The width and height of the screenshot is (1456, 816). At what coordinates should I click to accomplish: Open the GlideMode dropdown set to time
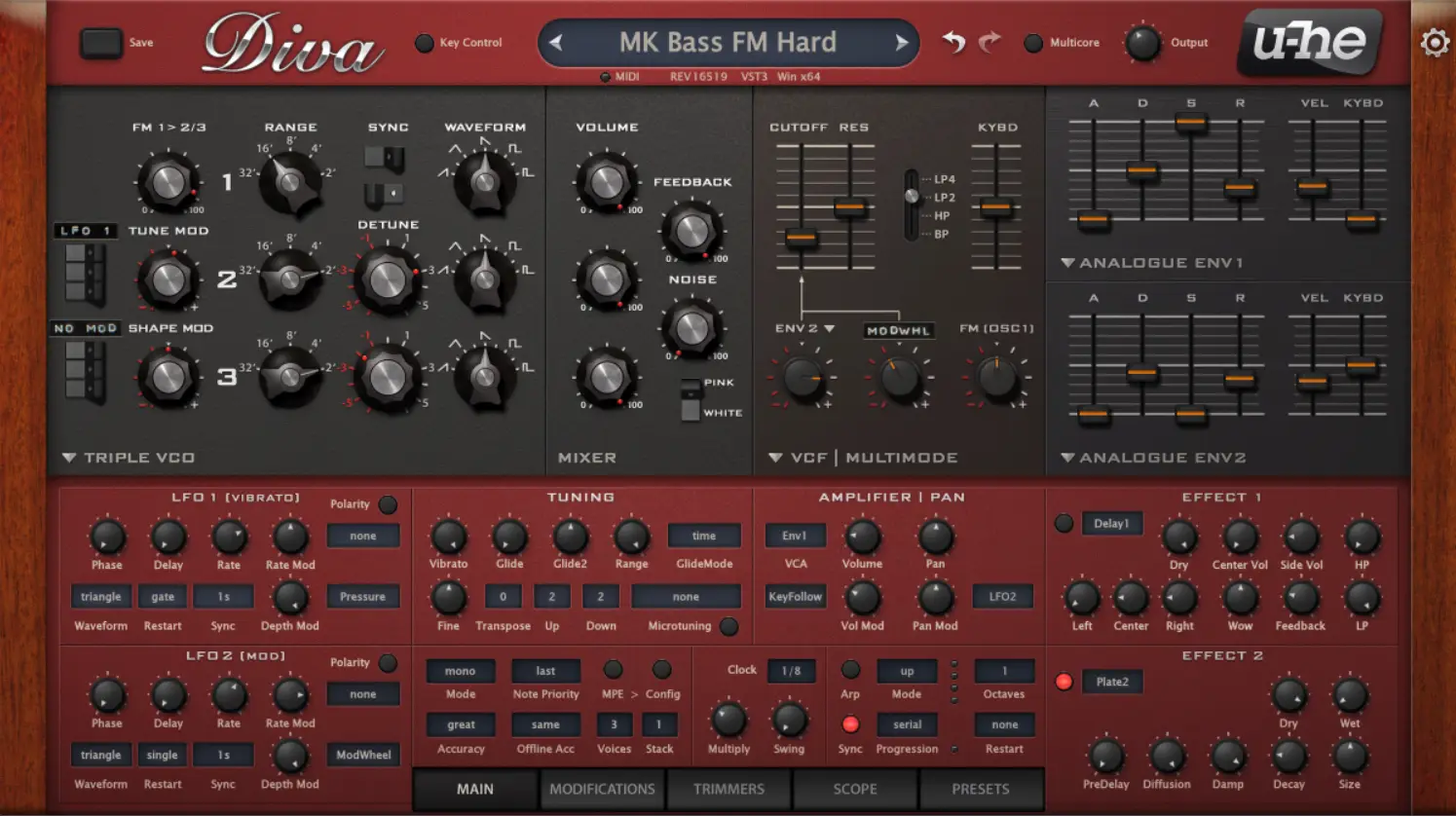click(x=704, y=535)
